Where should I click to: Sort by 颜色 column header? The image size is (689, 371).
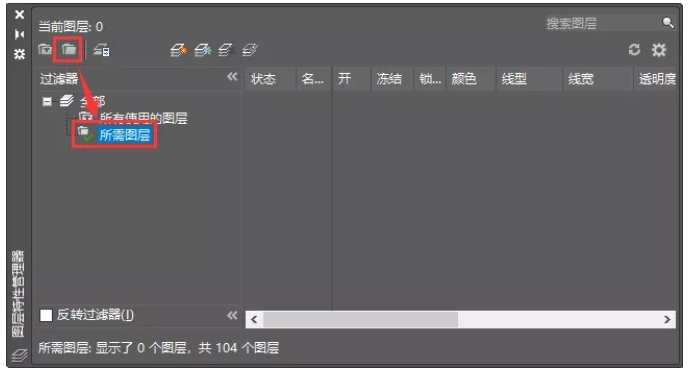pos(471,79)
